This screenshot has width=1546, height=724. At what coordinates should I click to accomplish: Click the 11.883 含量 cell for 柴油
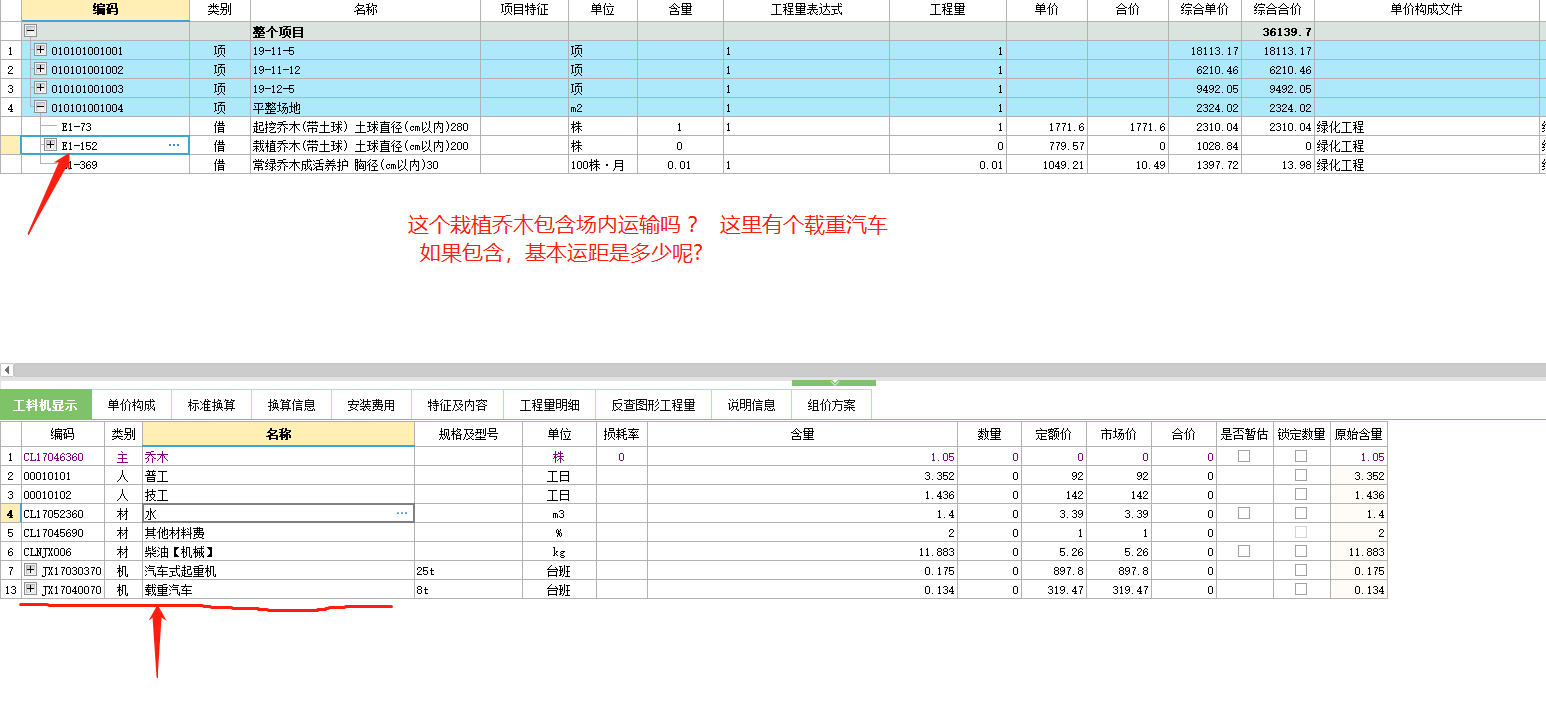pyautogui.click(x=802, y=552)
